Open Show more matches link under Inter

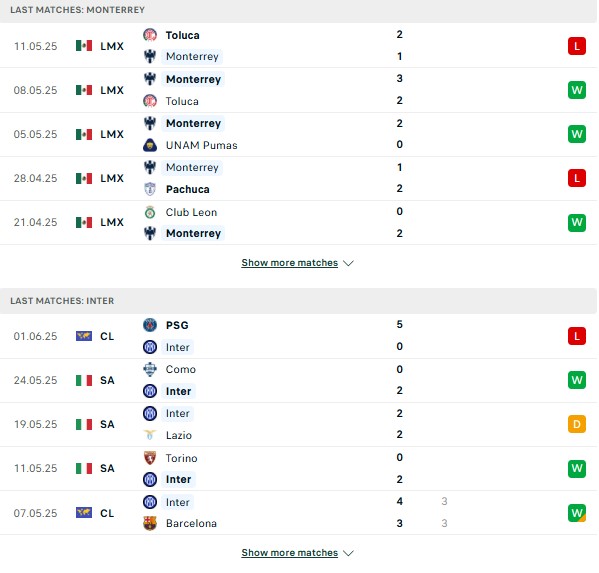(290, 553)
